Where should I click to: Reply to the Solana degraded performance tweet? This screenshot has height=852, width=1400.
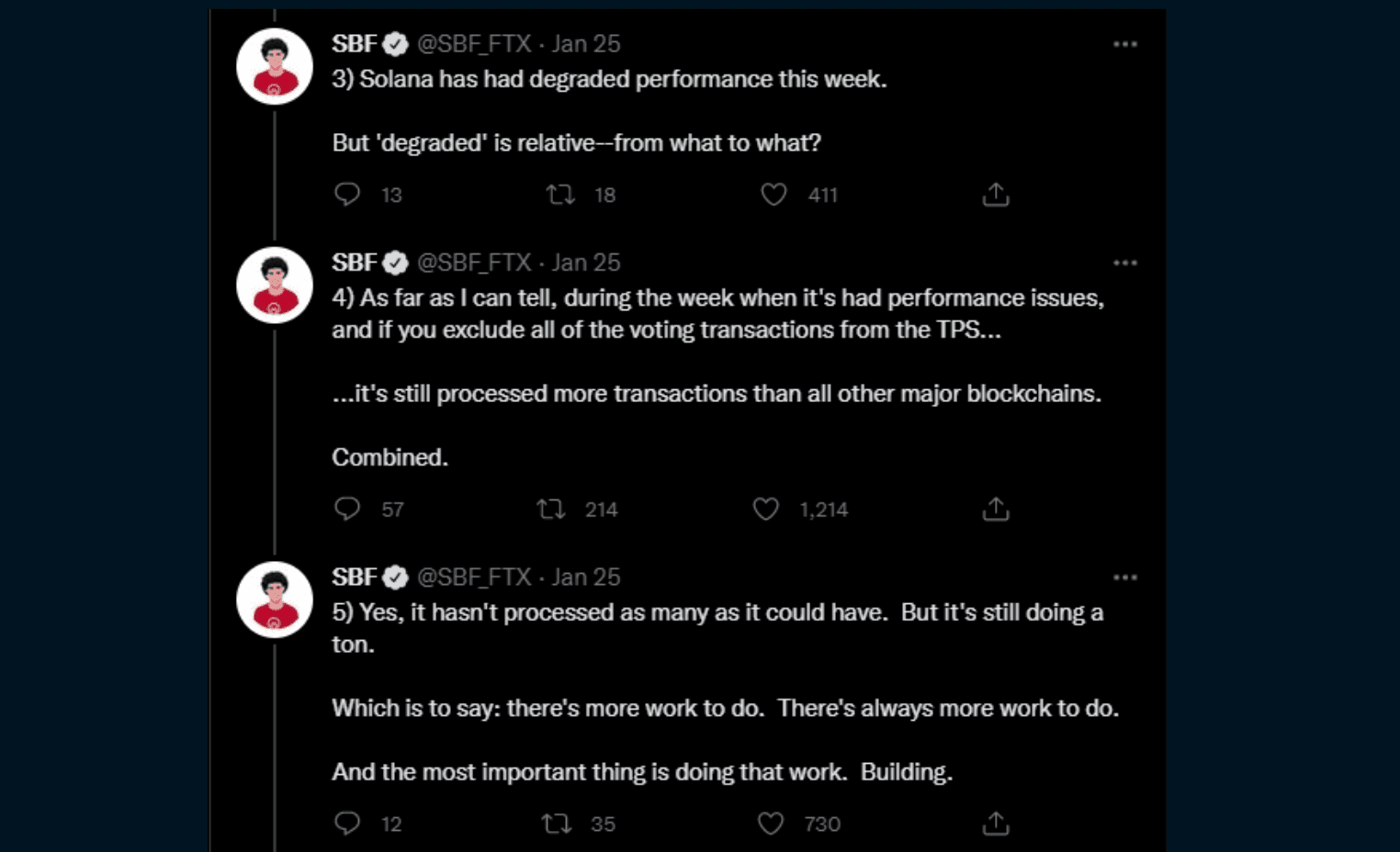(347, 194)
